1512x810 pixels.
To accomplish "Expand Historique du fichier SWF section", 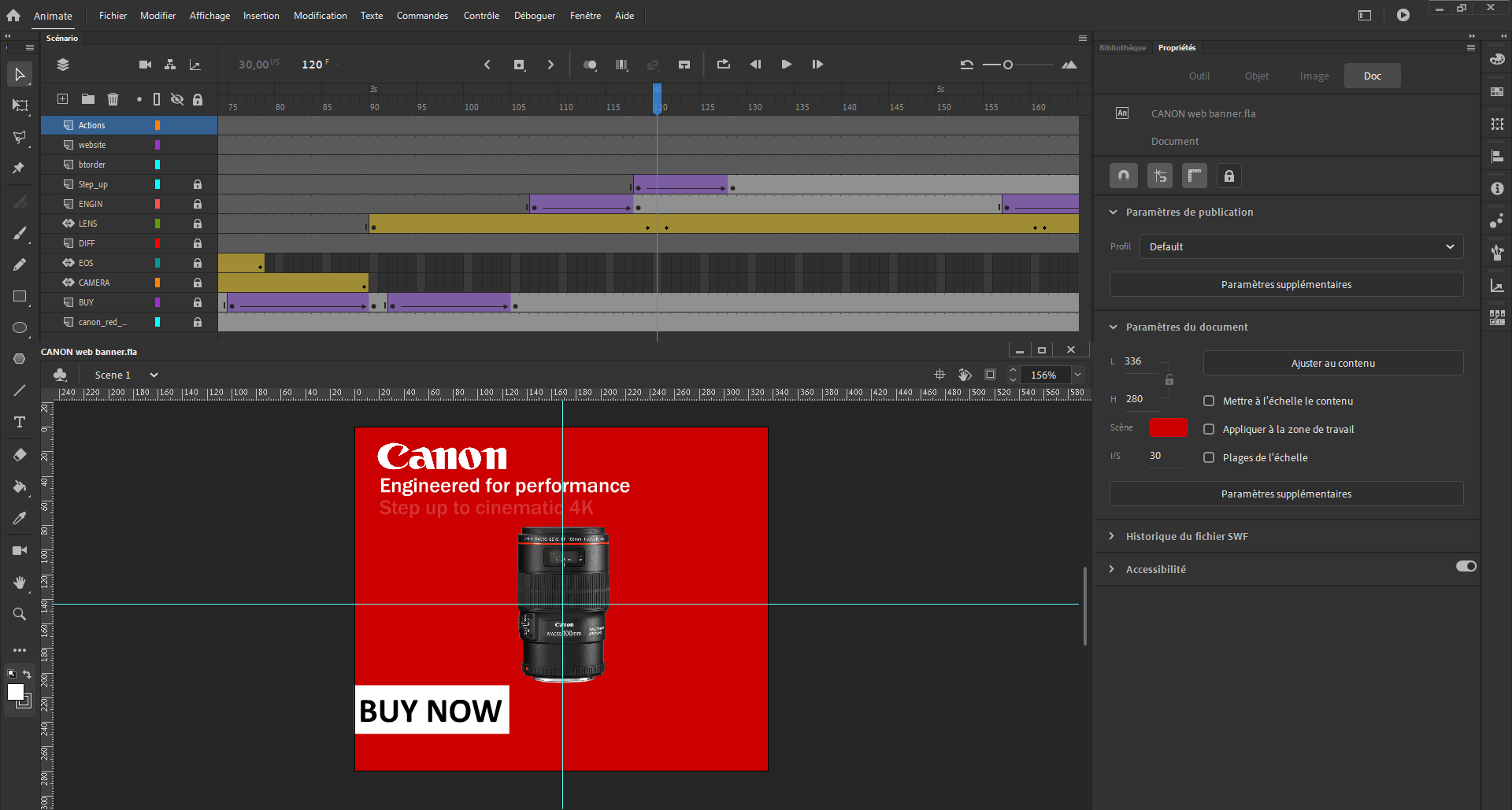I will click(x=1112, y=536).
